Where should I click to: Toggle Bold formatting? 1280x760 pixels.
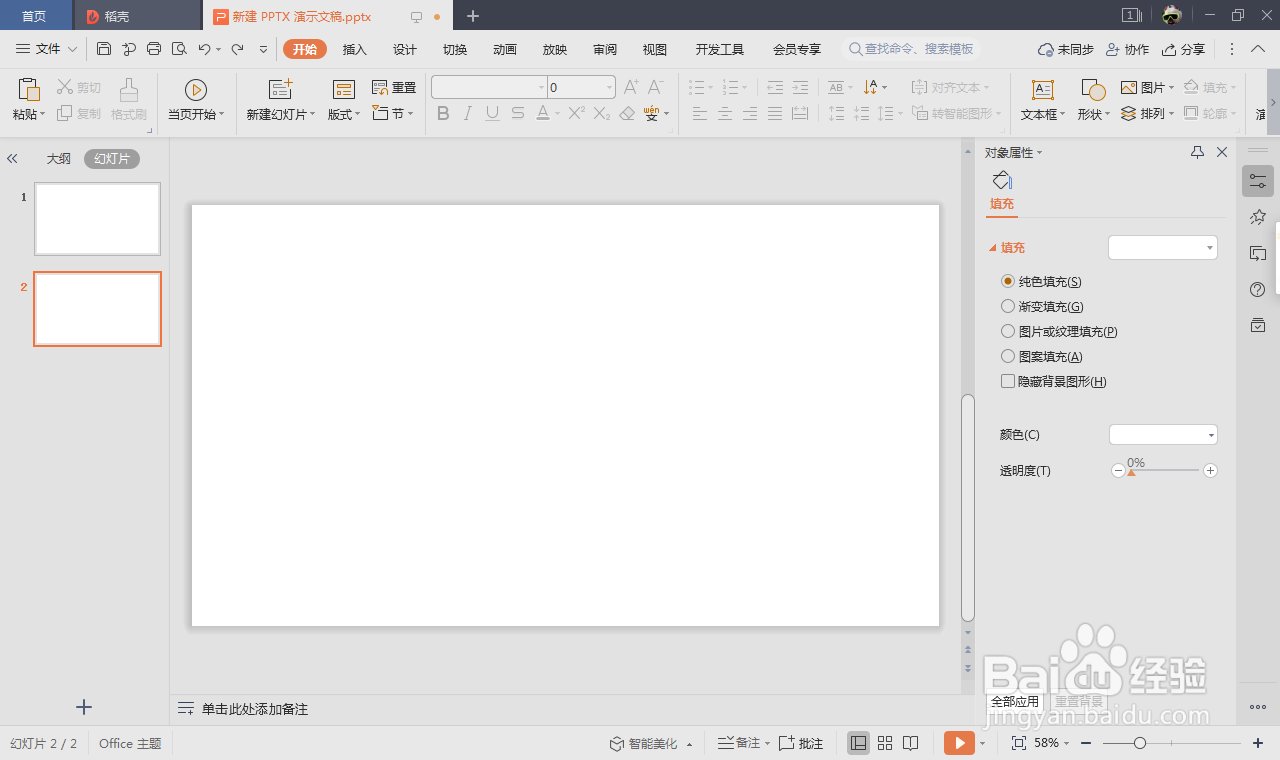click(443, 114)
